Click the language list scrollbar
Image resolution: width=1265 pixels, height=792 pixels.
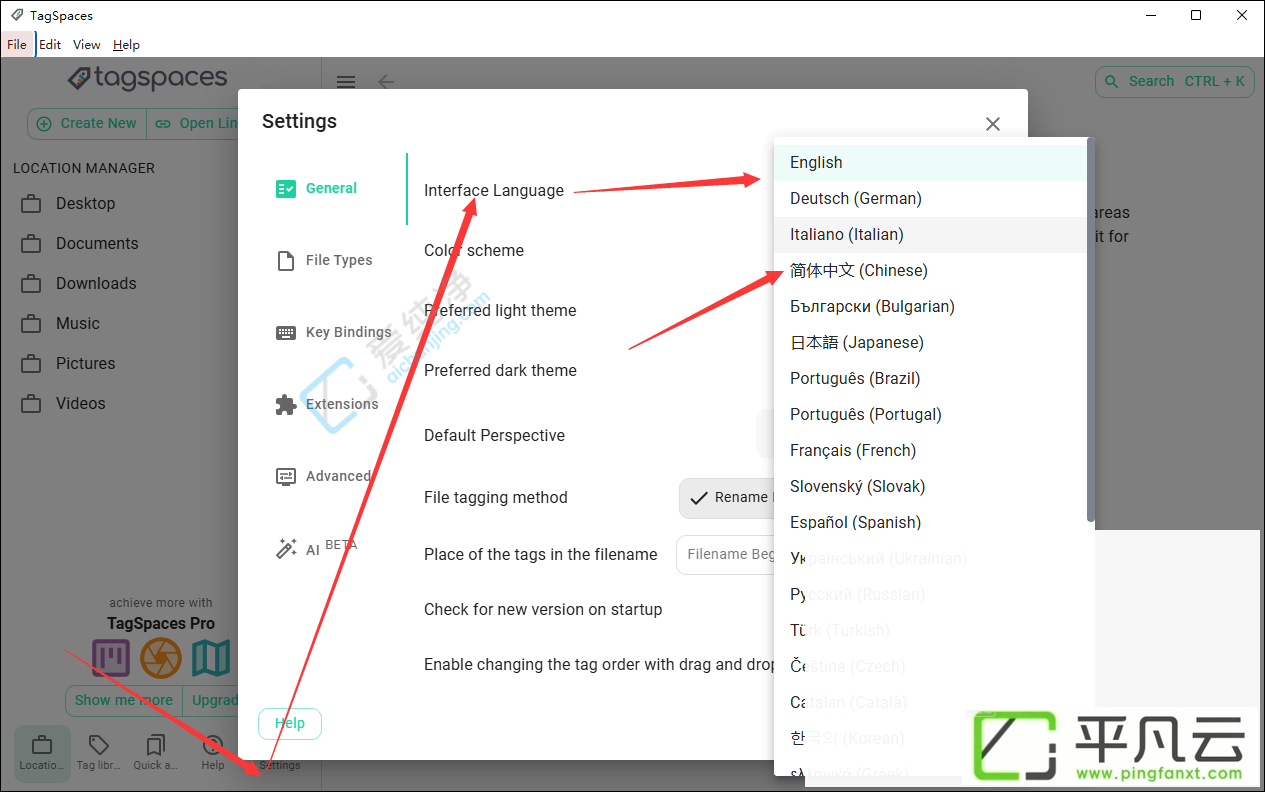click(x=1091, y=330)
